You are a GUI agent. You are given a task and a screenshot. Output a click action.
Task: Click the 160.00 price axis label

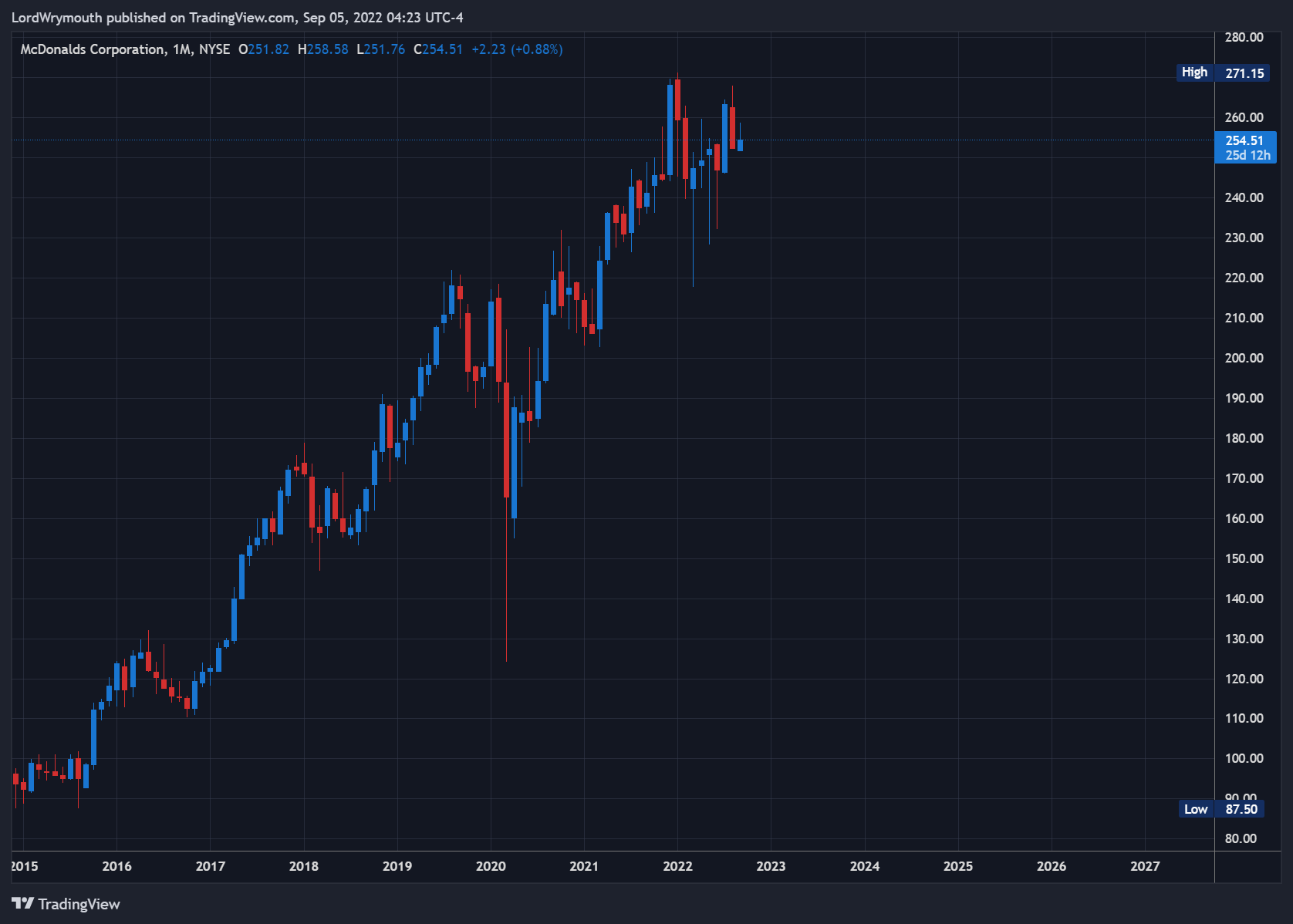(1244, 518)
